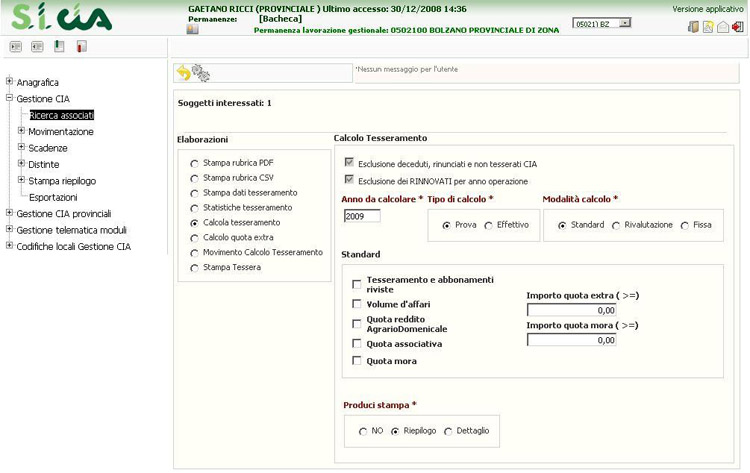The height and width of the screenshot is (473, 750).
Task: Click Versione applicativo link
Action: [708, 9]
